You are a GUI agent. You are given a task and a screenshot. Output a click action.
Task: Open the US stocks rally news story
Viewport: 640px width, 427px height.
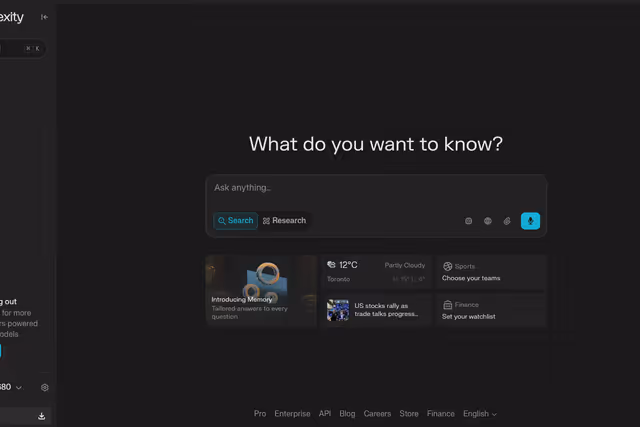(376, 310)
